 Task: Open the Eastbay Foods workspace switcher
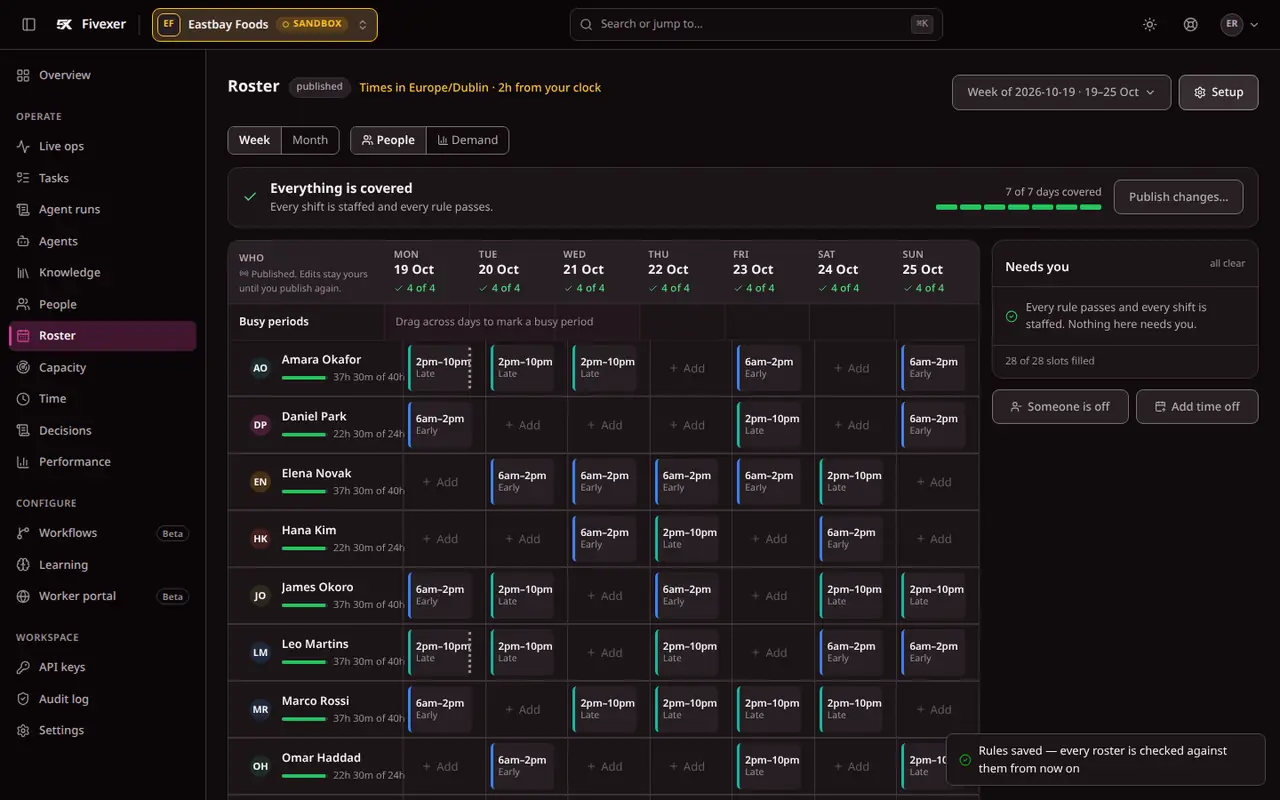coord(265,24)
